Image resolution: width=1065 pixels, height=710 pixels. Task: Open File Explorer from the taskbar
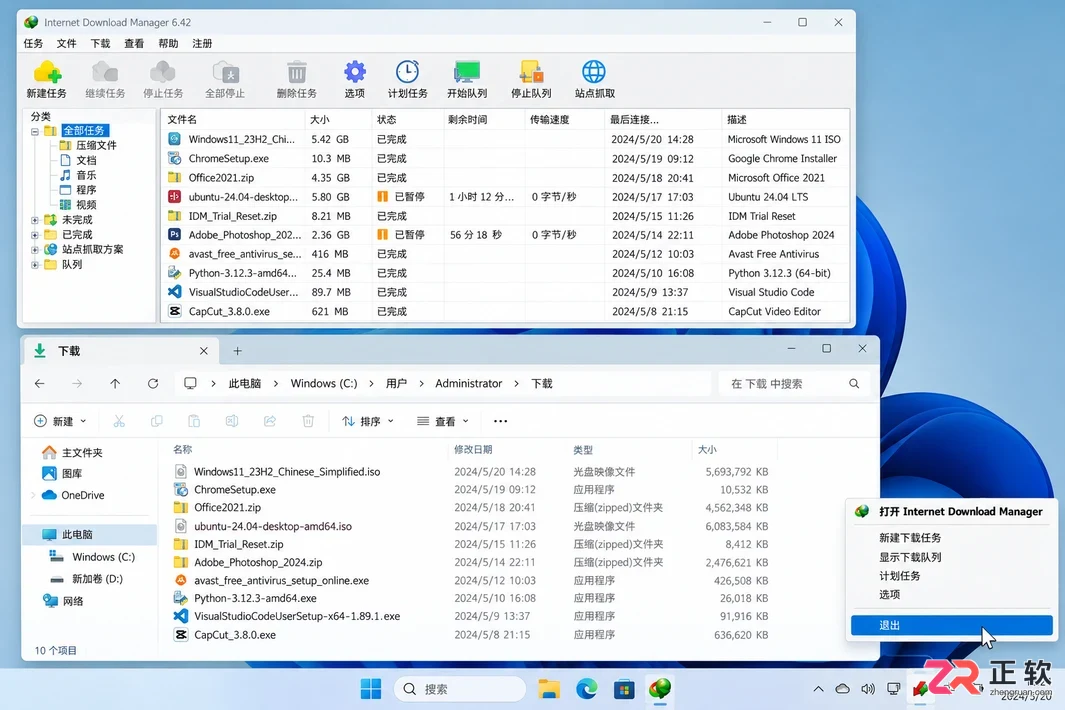[549, 689]
